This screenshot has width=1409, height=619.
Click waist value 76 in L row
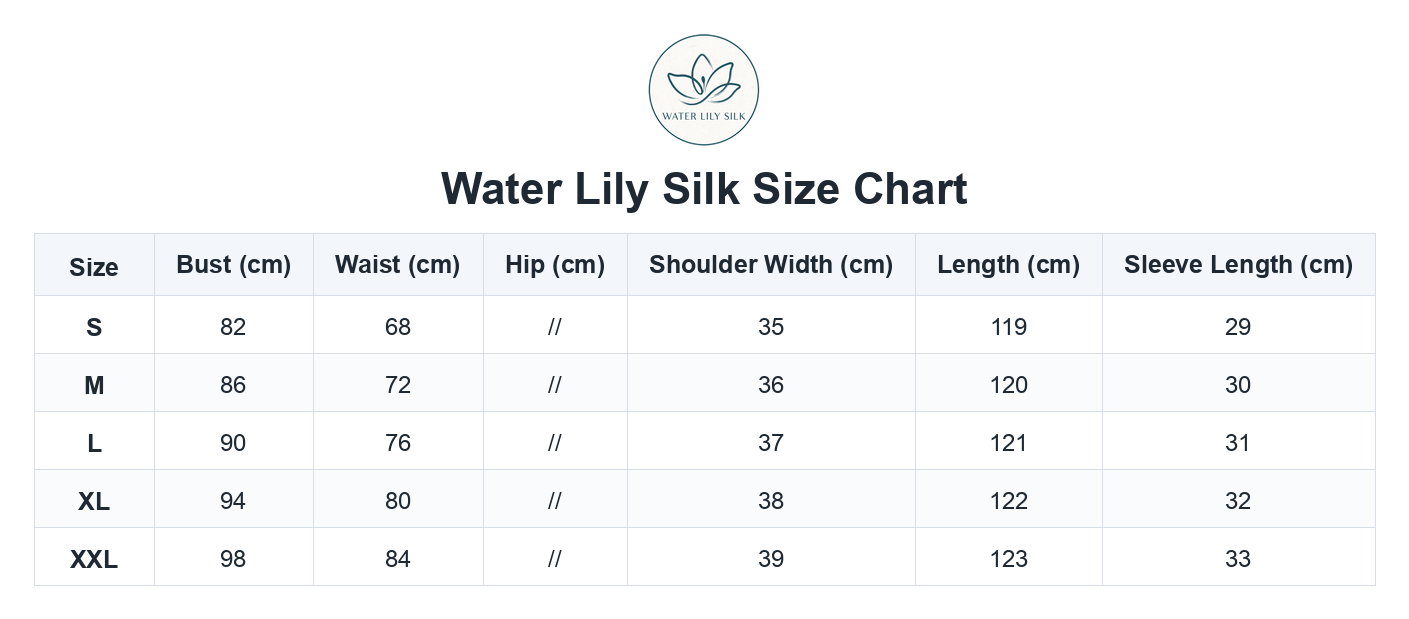coord(398,443)
